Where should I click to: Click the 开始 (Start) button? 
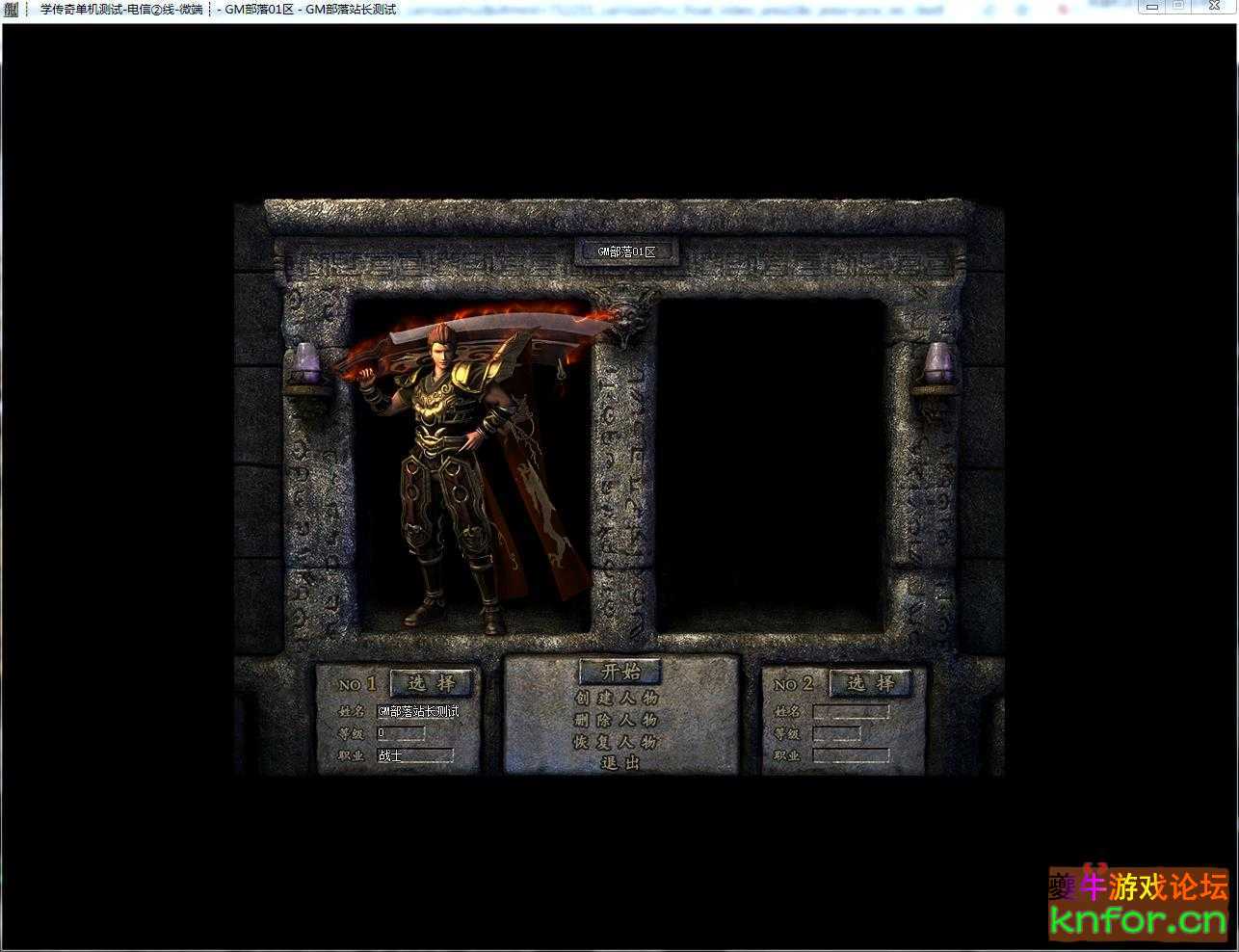(x=620, y=672)
